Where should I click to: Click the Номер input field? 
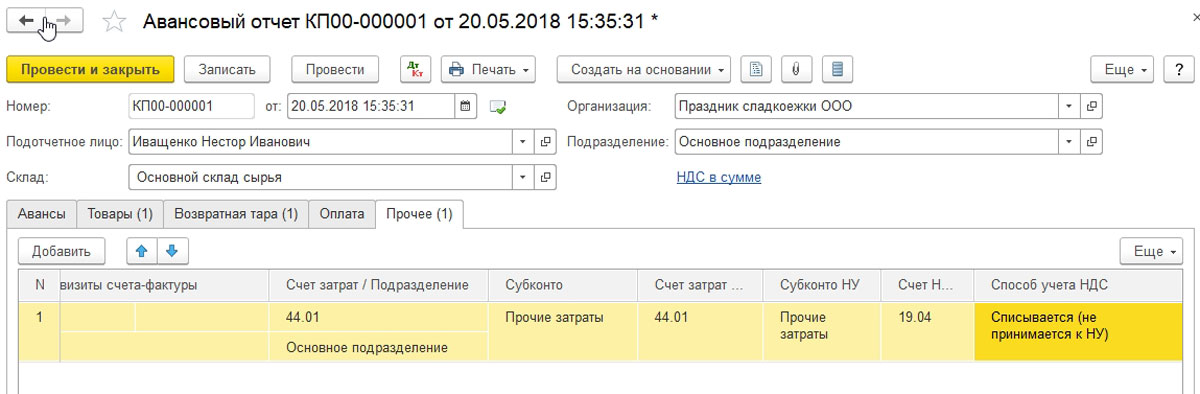[x=192, y=106]
